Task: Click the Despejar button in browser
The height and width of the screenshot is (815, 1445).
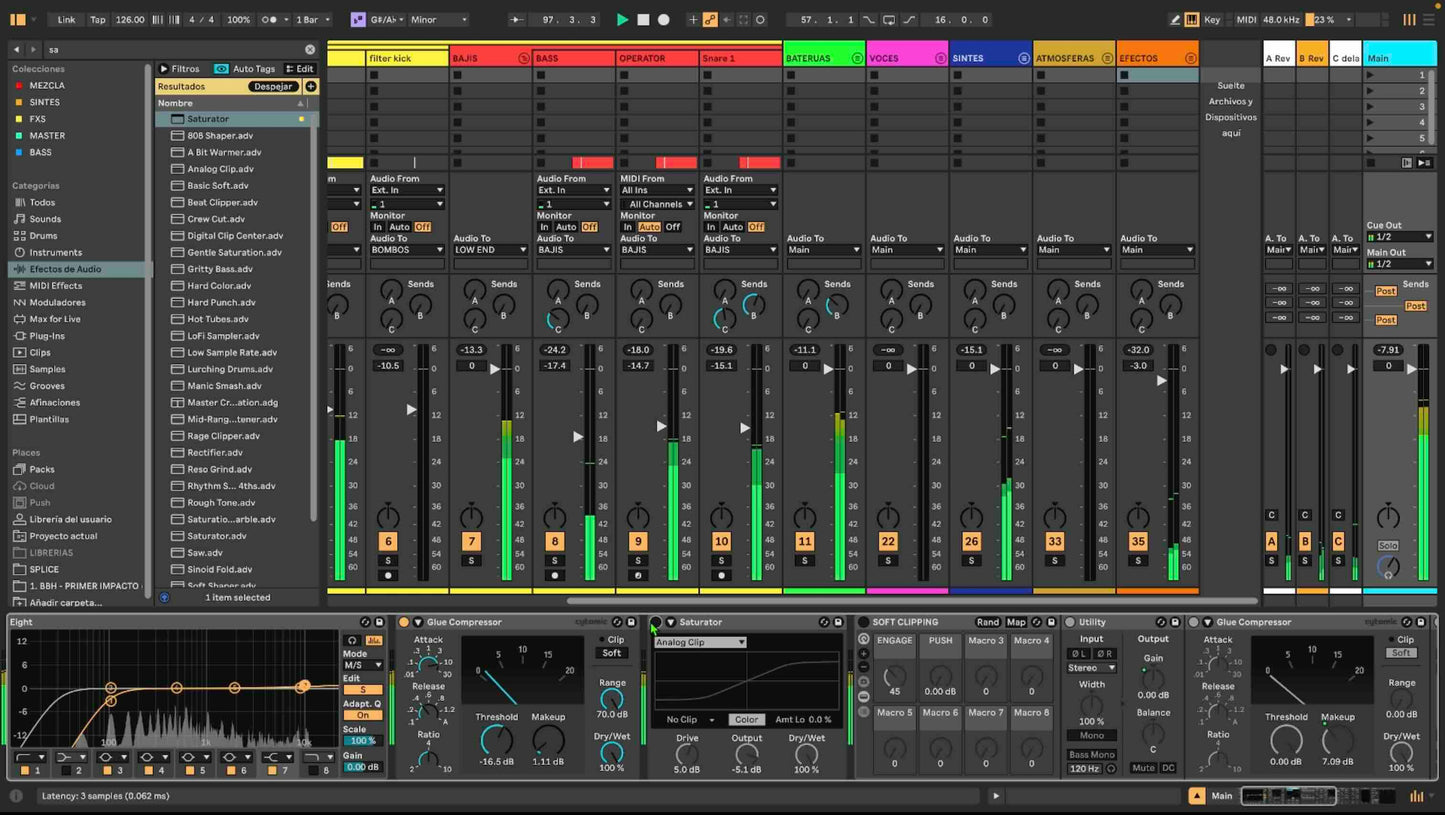Action: tap(273, 86)
